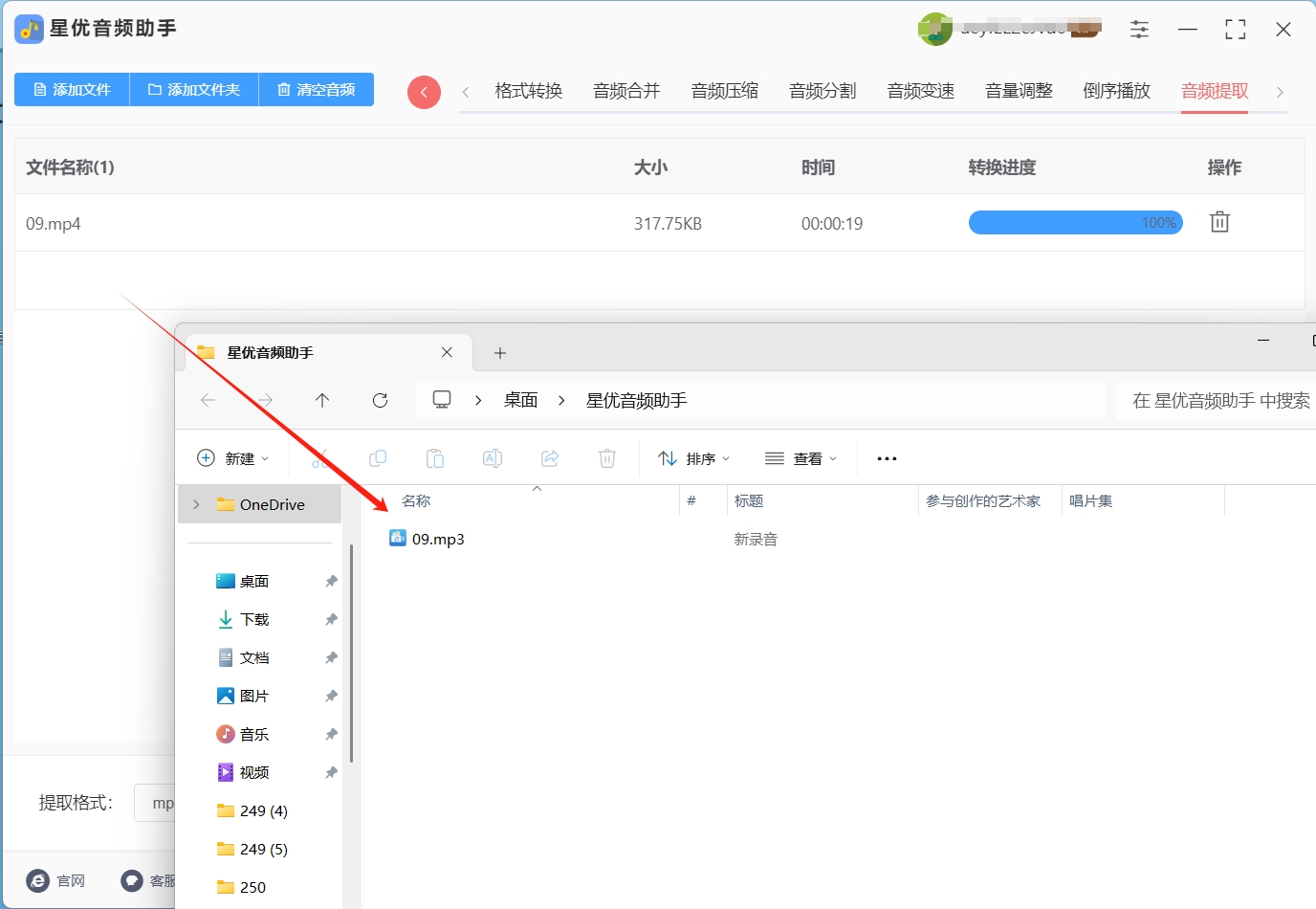The image size is (1316, 909).
Task: Open the 音频分割 tab
Action: [x=822, y=91]
